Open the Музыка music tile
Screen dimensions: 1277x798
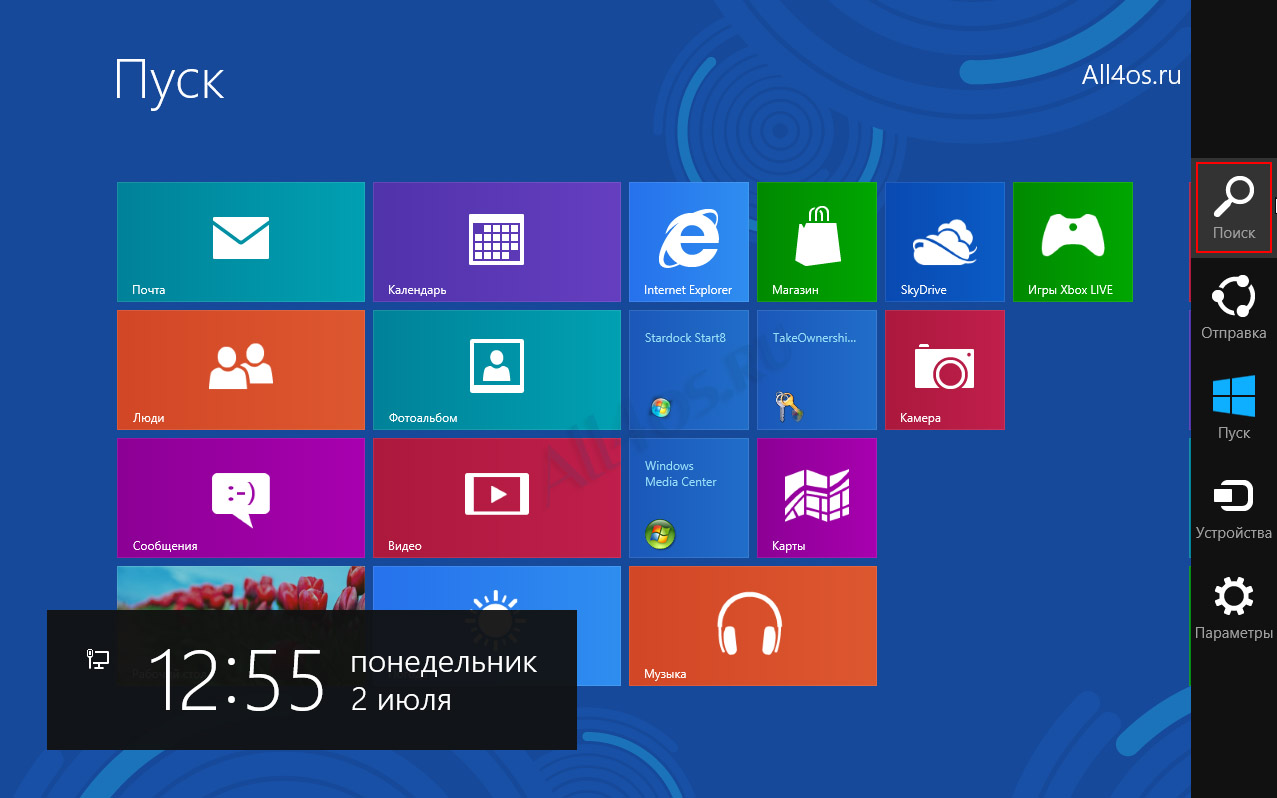pyautogui.click(x=753, y=626)
